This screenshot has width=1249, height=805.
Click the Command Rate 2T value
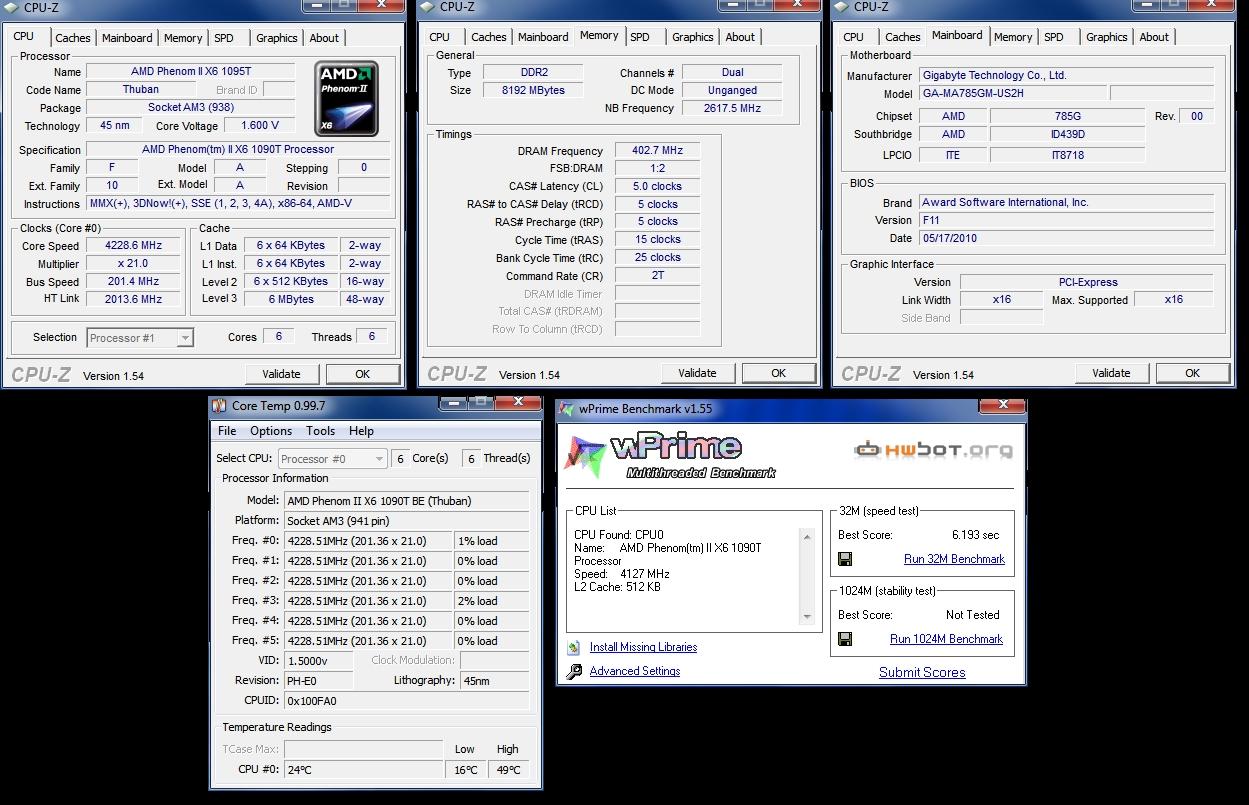657,276
